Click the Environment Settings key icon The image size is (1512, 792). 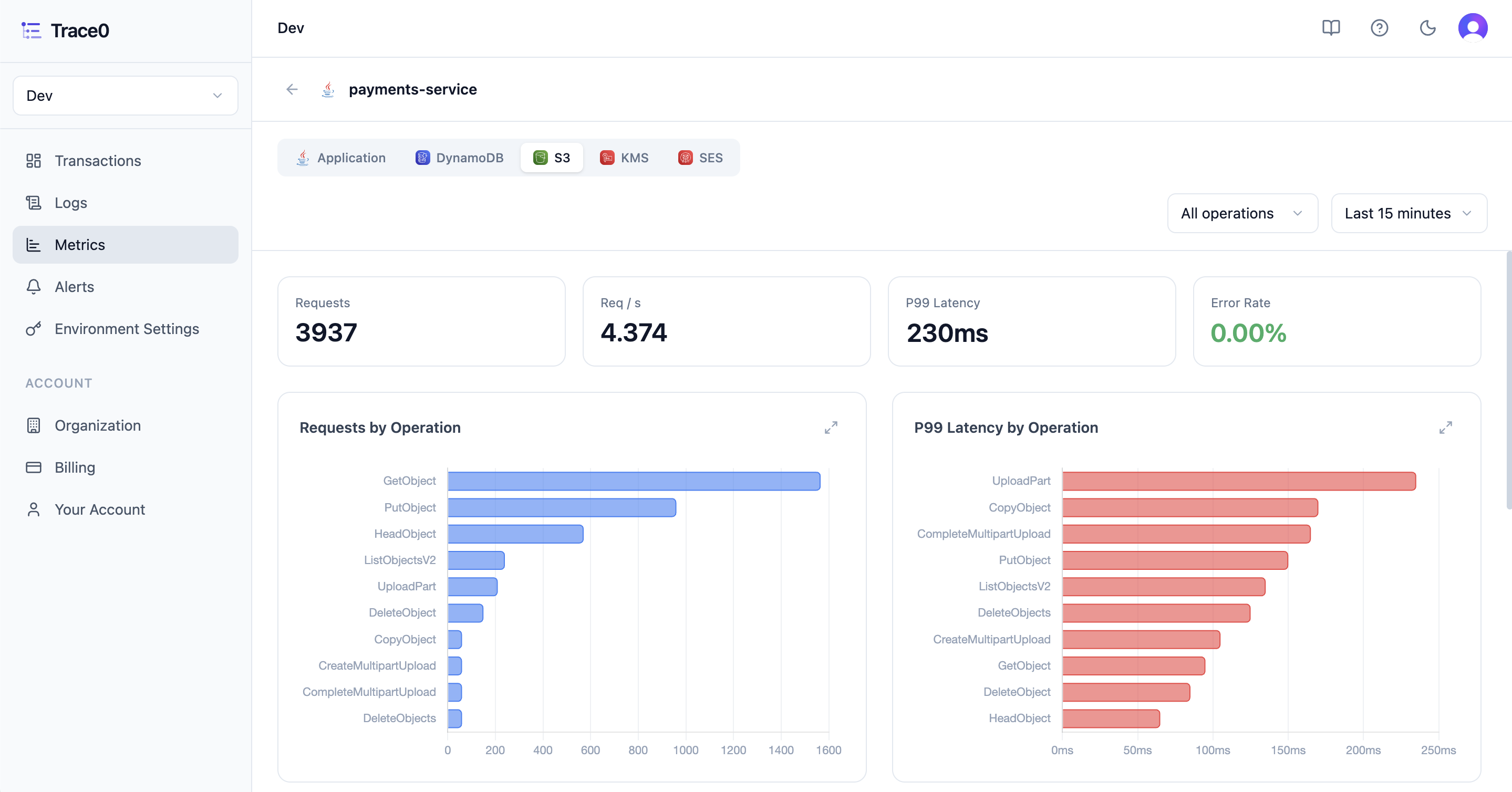(34, 329)
